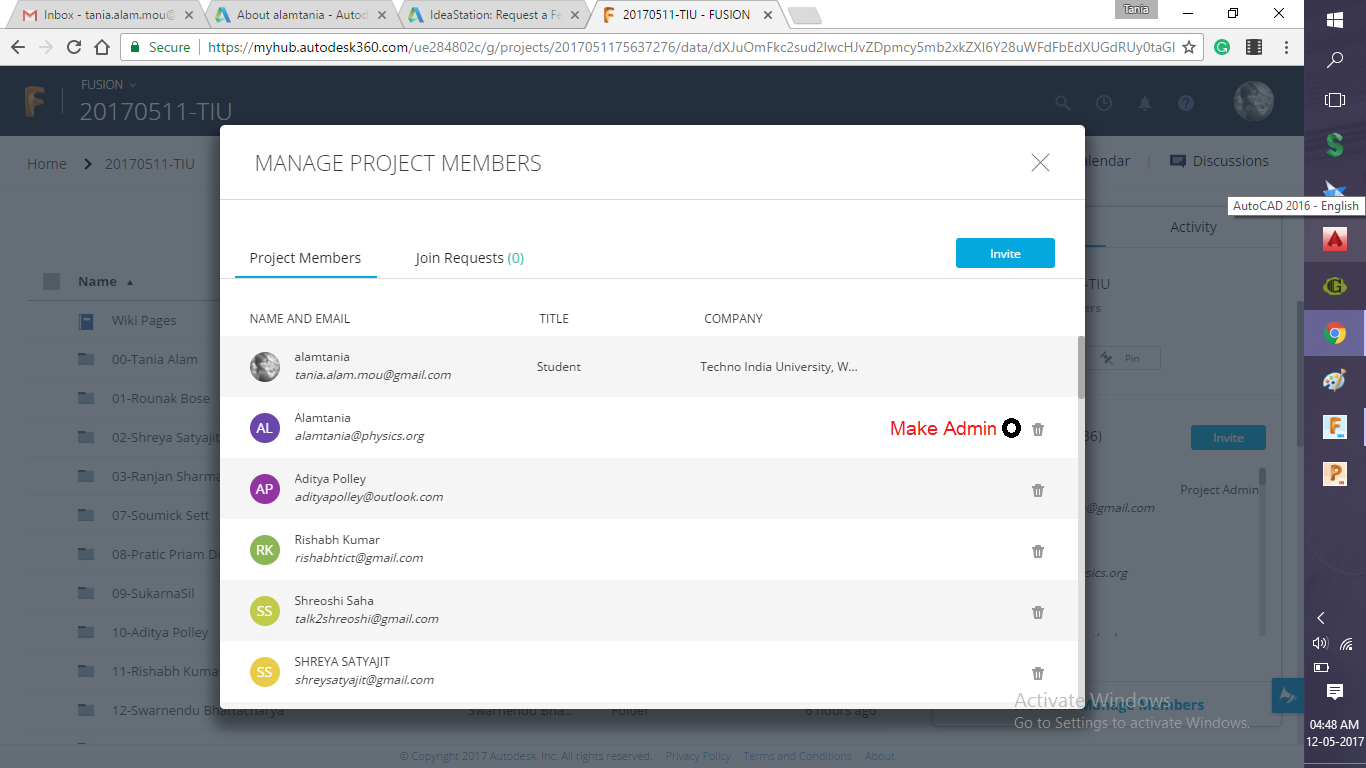The image size is (1366, 768).
Task: Toggle the select-all checkbox beside Name
Action: click(x=50, y=281)
